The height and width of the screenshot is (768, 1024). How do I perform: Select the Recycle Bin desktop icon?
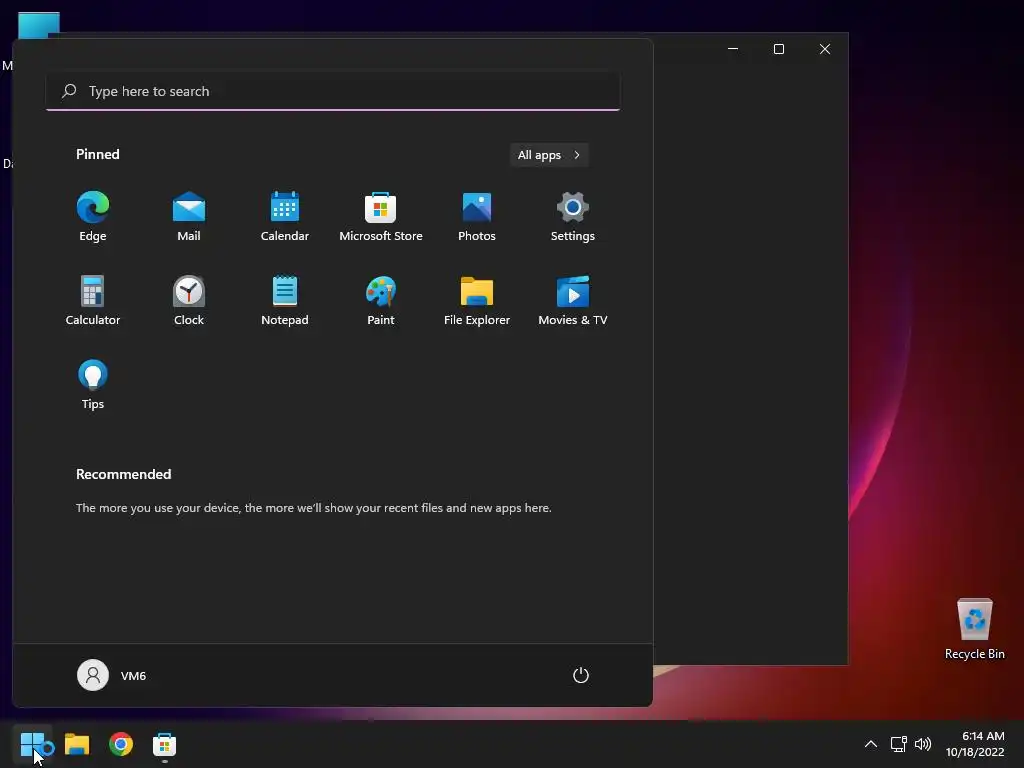point(974,630)
